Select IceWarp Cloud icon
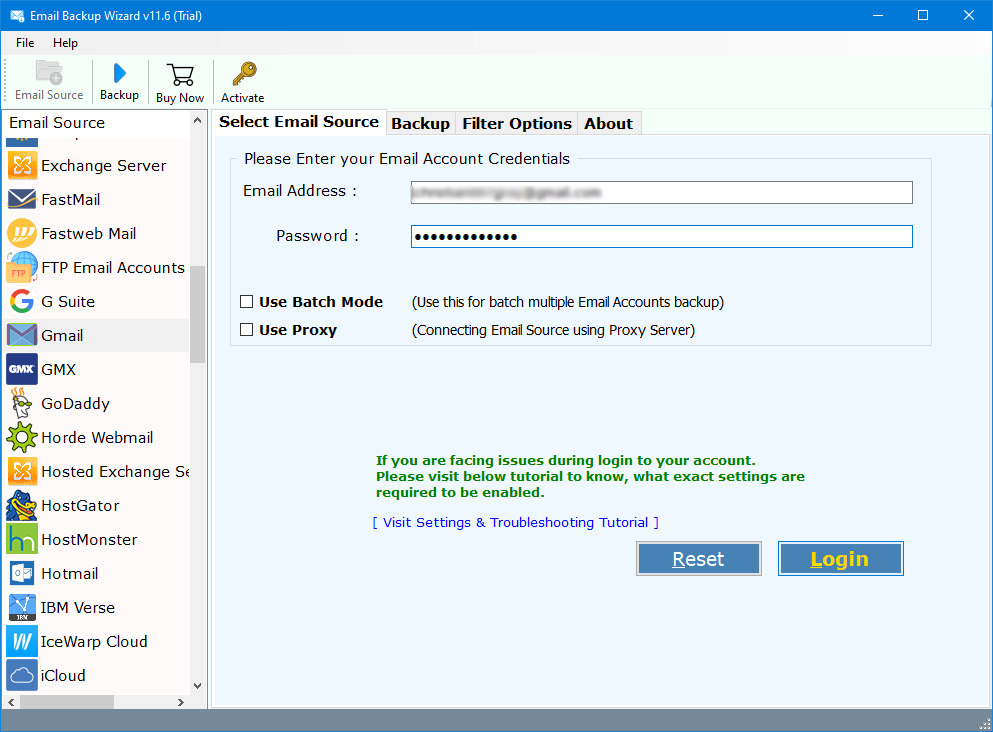993x732 pixels. [22, 641]
